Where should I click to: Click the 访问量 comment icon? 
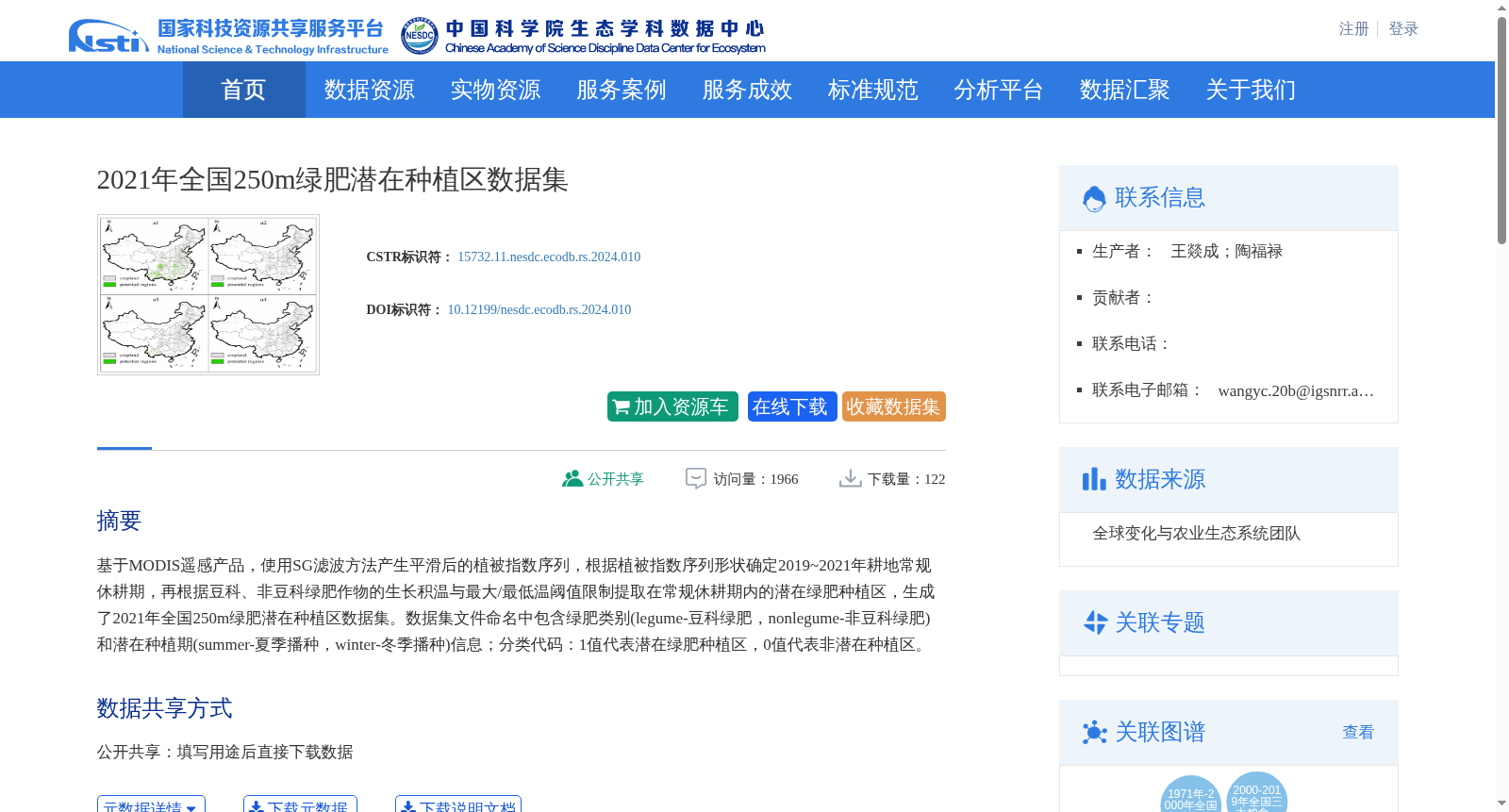[696, 479]
